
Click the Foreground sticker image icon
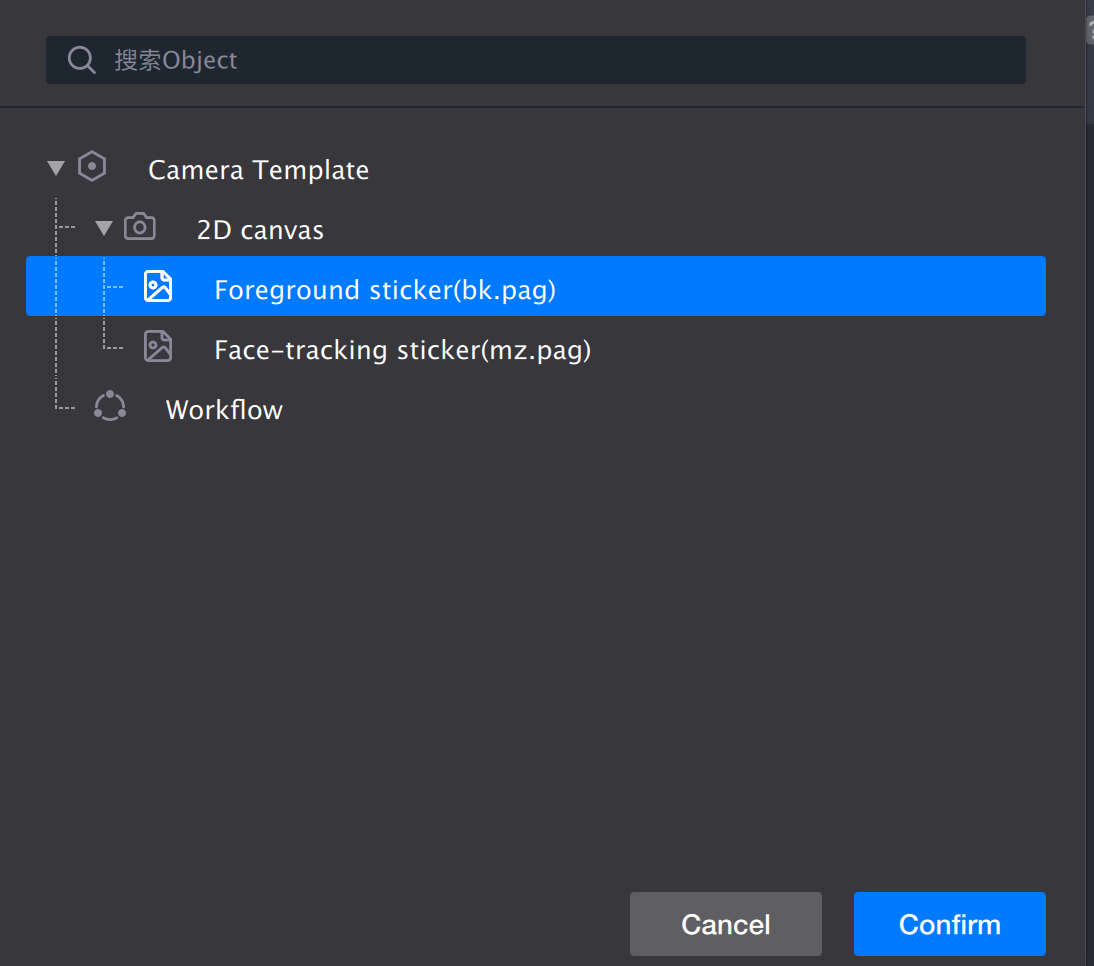click(x=158, y=287)
